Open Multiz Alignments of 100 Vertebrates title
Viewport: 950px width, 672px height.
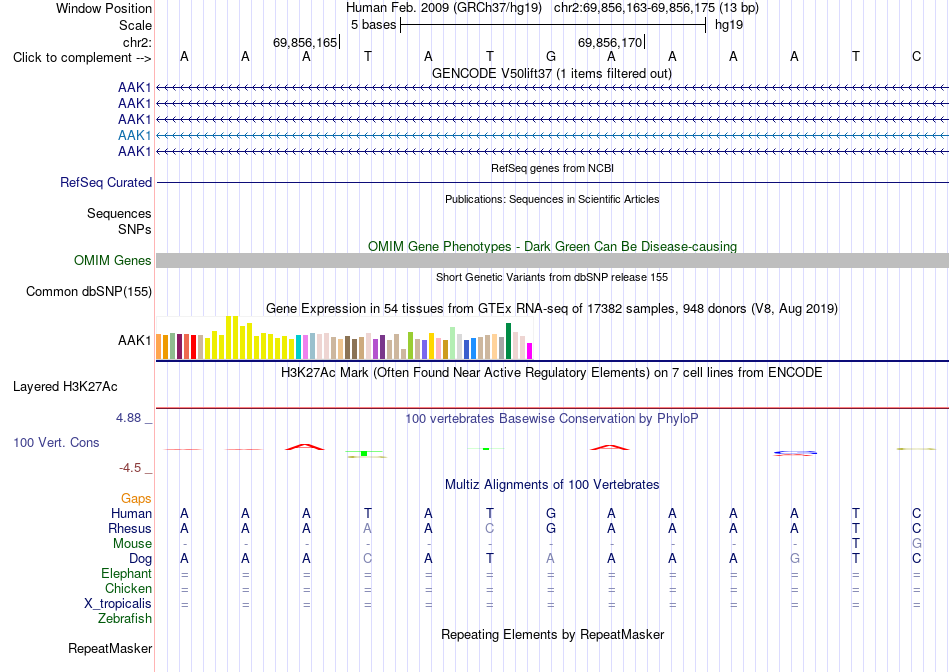pos(552,484)
